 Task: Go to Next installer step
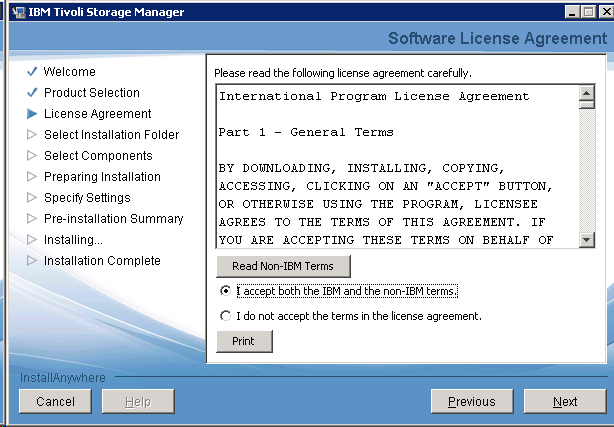coord(565,401)
